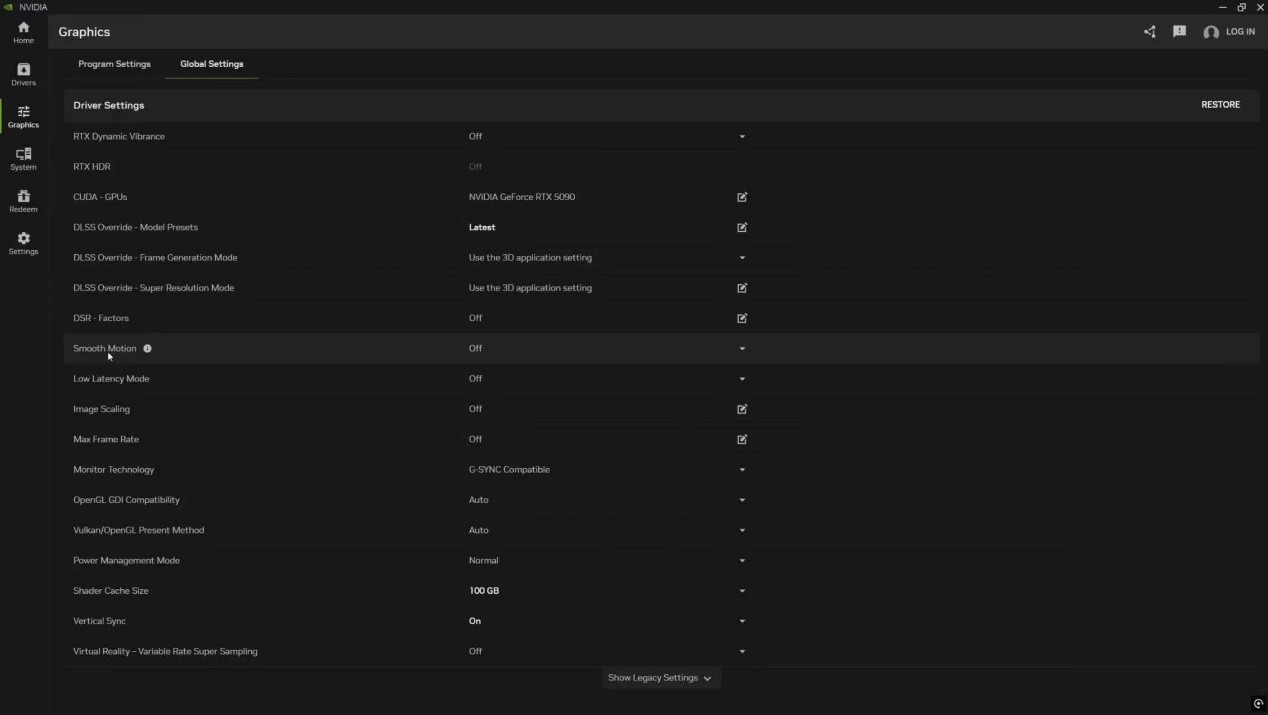Open the Settings gear in sidebar
Viewport: 1268px width, 715px height.
coord(23,243)
